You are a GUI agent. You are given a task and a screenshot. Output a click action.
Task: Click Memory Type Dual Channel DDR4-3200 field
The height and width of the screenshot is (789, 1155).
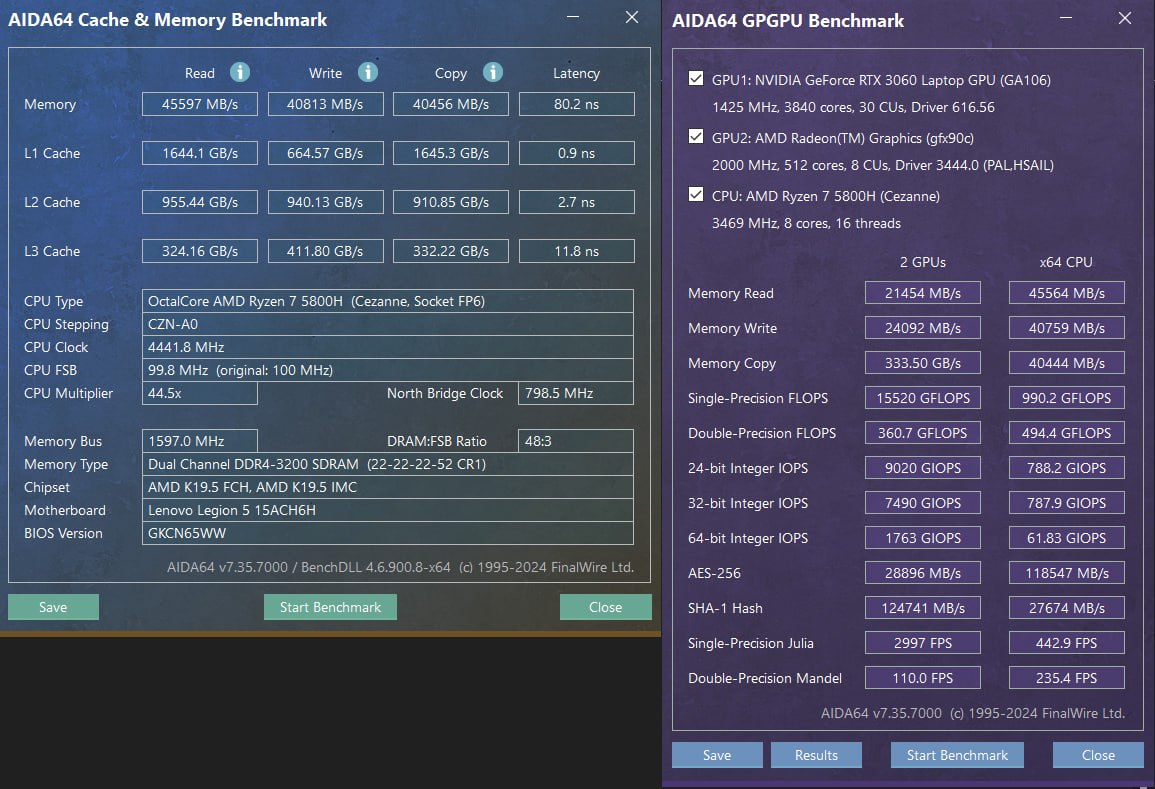point(387,464)
